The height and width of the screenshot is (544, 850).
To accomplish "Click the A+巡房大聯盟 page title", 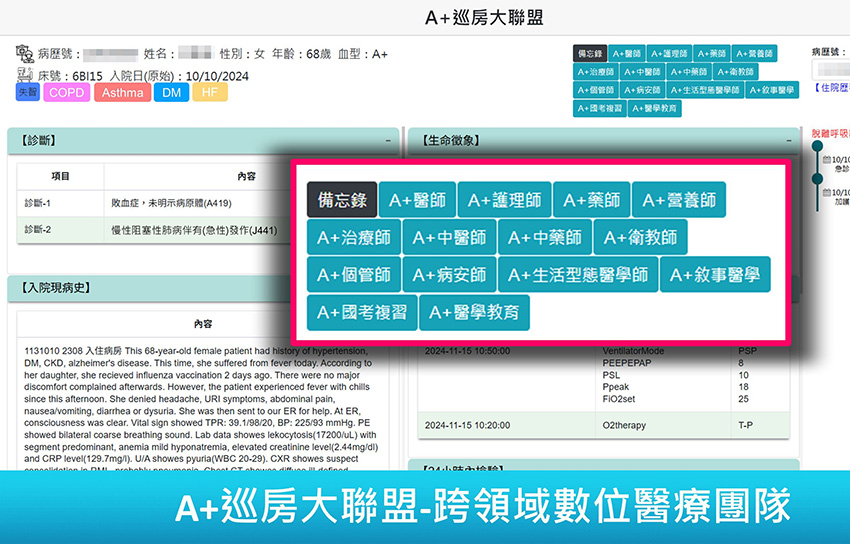I will tap(484, 17).
